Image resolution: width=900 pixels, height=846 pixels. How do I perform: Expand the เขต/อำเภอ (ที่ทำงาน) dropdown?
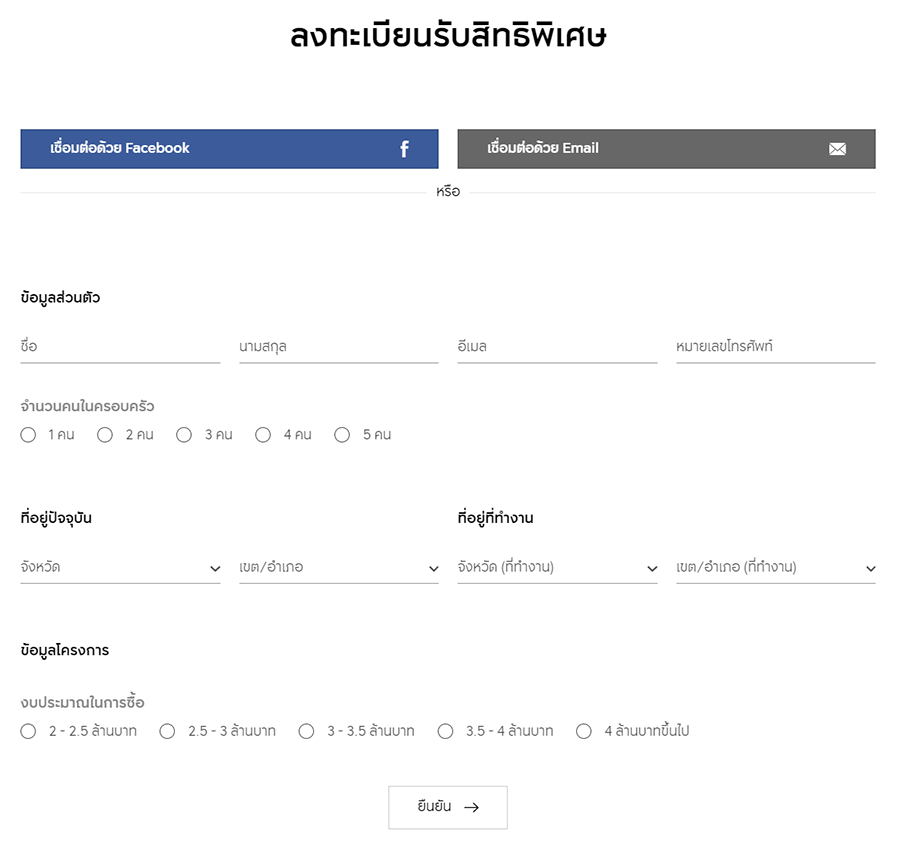pos(776,568)
